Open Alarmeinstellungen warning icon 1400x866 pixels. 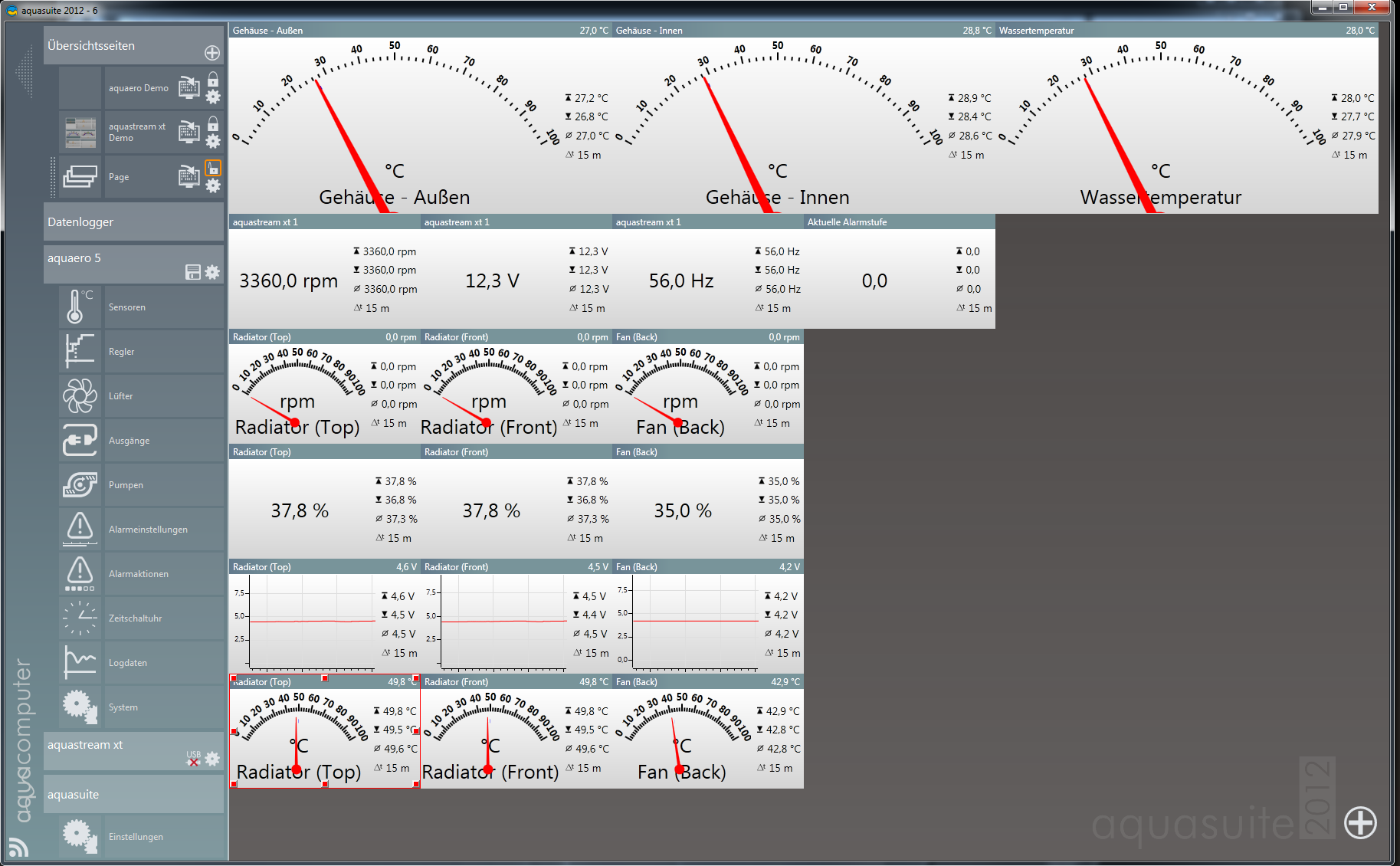click(80, 529)
